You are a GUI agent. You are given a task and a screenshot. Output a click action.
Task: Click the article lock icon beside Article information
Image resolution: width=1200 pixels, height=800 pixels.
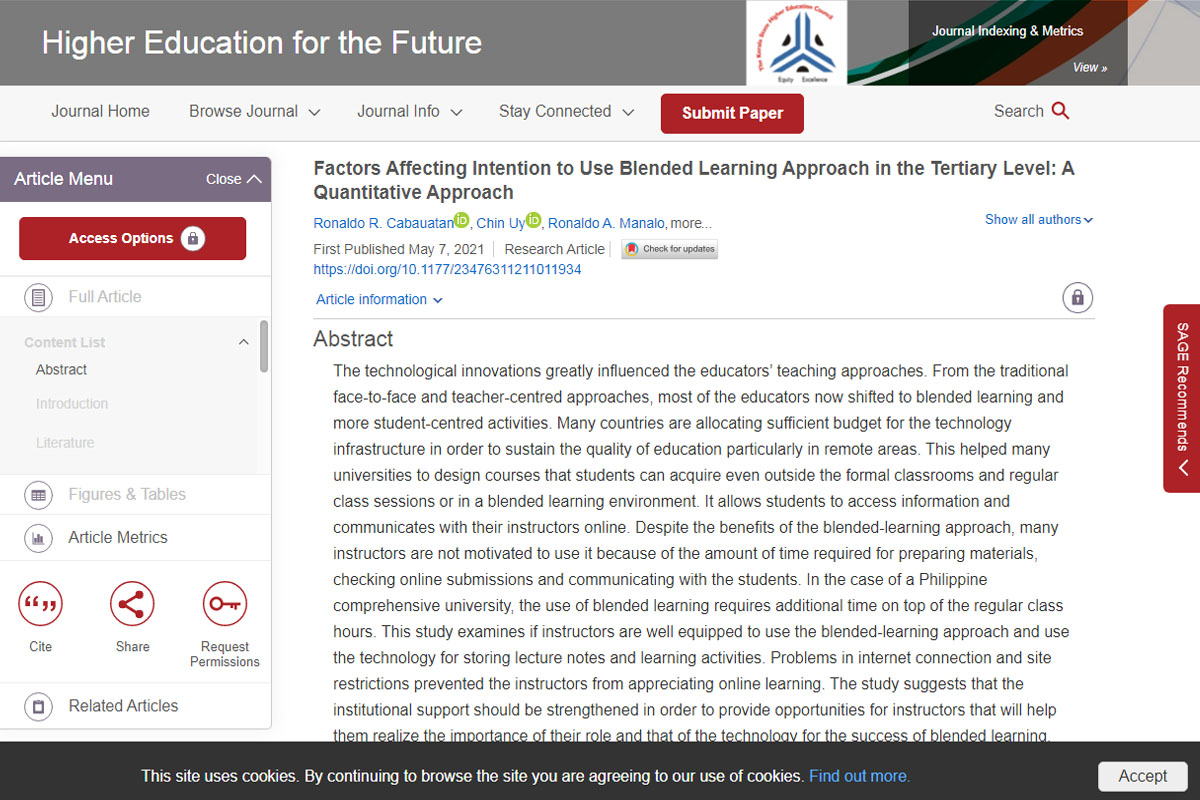(x=1077, y=298)
